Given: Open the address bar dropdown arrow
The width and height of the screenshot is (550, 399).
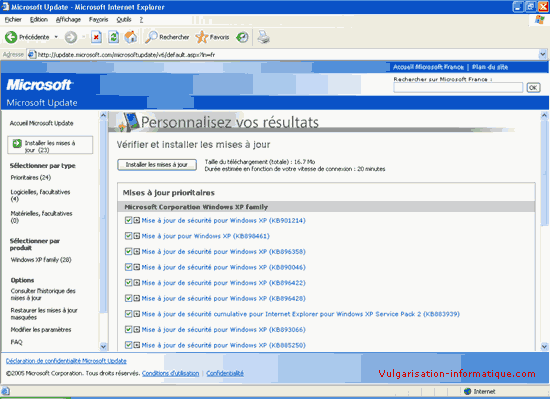Looking at the screenshot, I should coord(542,54).
